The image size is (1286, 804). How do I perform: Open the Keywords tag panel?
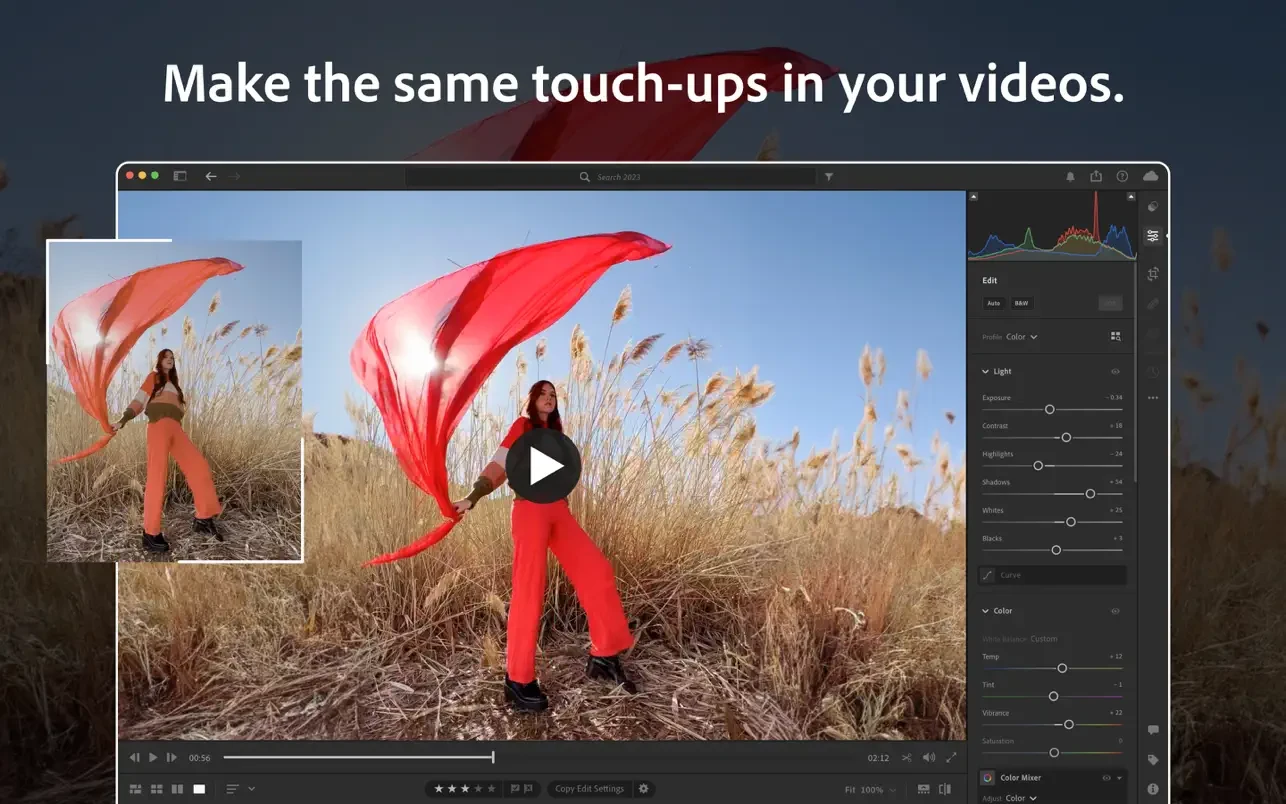[1153, 760]
